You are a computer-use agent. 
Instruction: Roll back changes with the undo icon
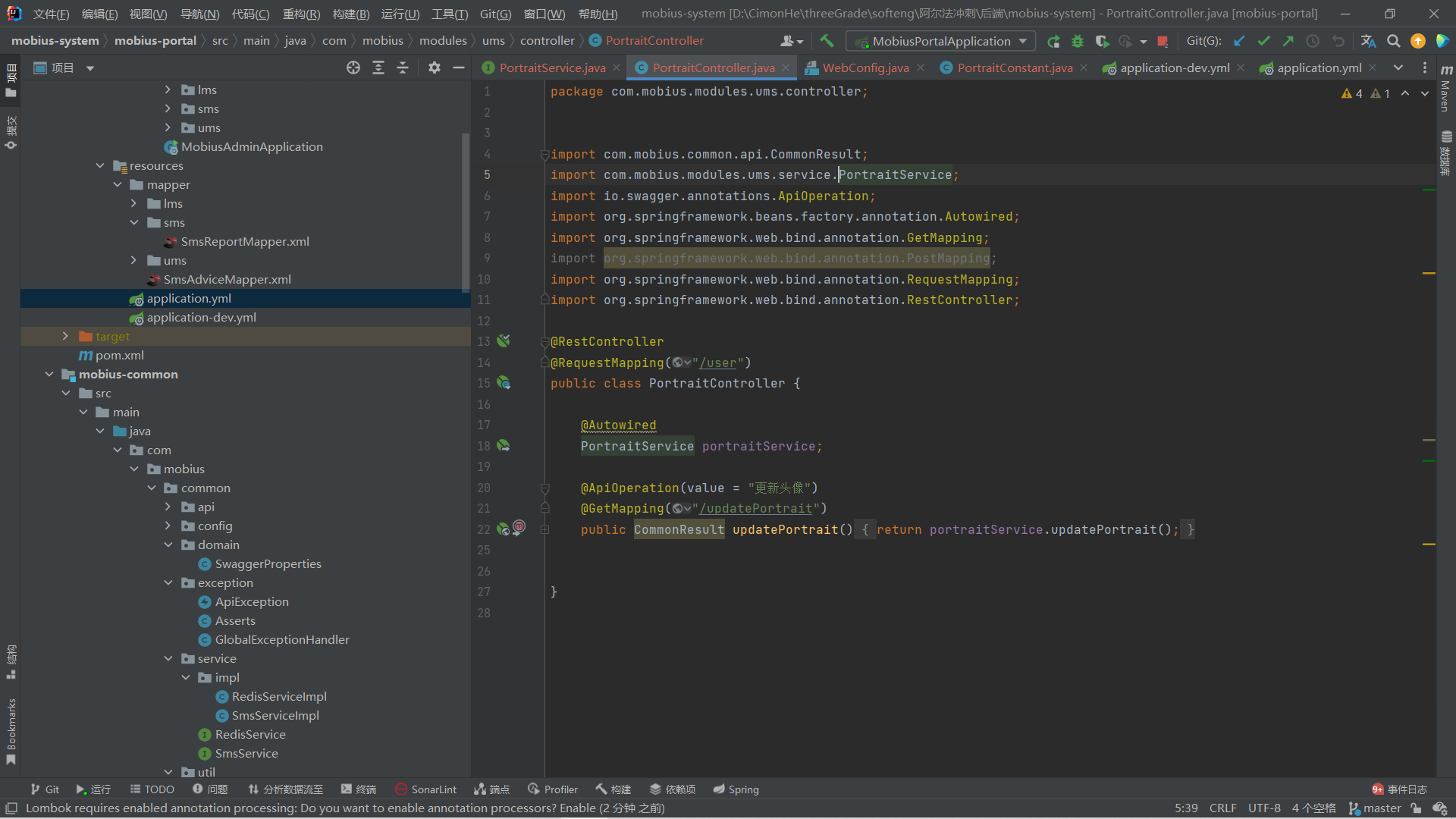[x=1338, y=41]
